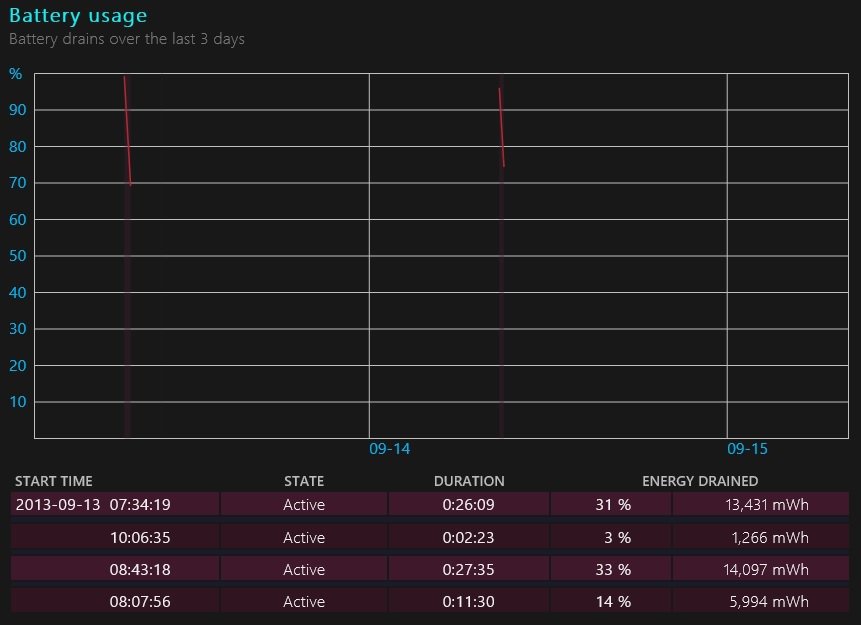This screenshot has width=861, height=625.
Task: Click Active state in the 08:43:18 row
Action: click(x=304, y=570)
